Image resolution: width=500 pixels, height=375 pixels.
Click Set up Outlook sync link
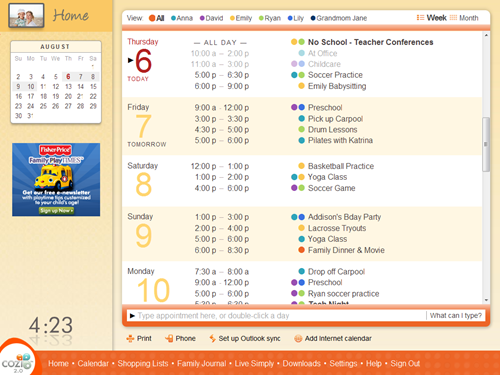coord(249,339)
